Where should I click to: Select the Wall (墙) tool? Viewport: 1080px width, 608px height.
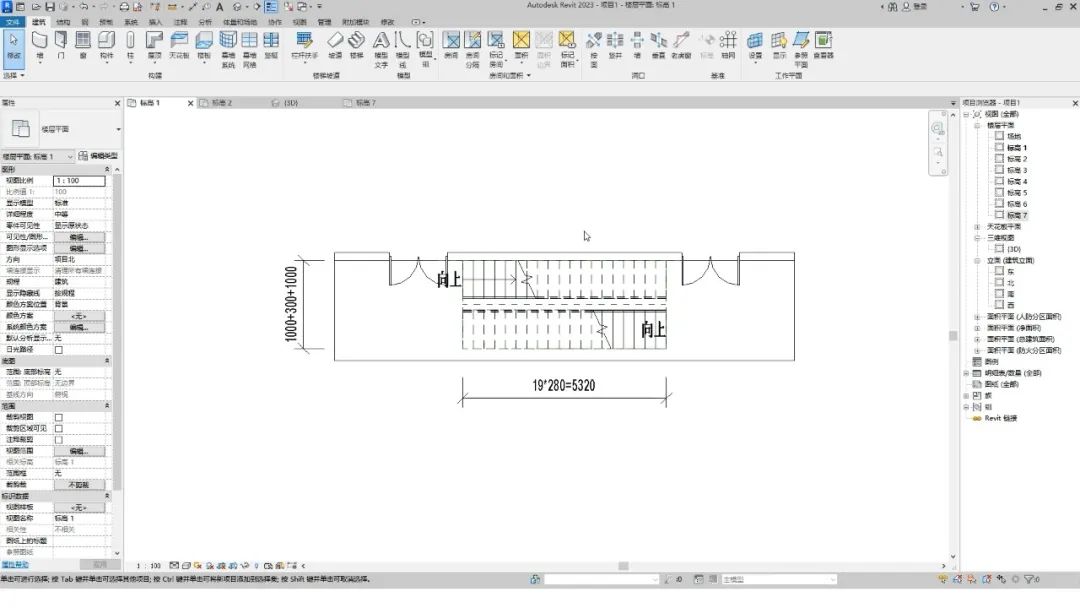(x=39, y=45)
